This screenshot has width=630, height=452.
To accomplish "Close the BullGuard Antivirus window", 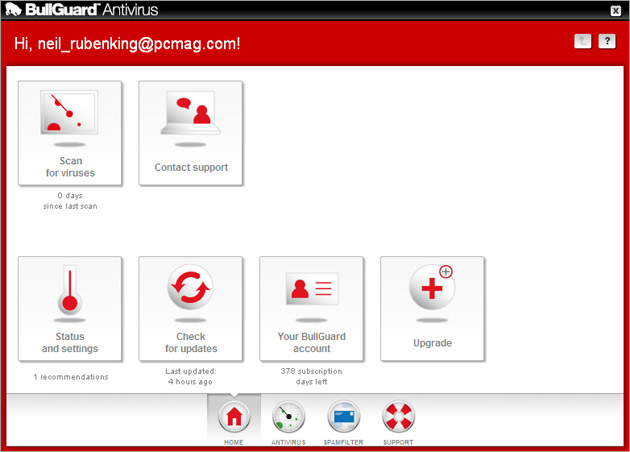I will click(616, 11).
